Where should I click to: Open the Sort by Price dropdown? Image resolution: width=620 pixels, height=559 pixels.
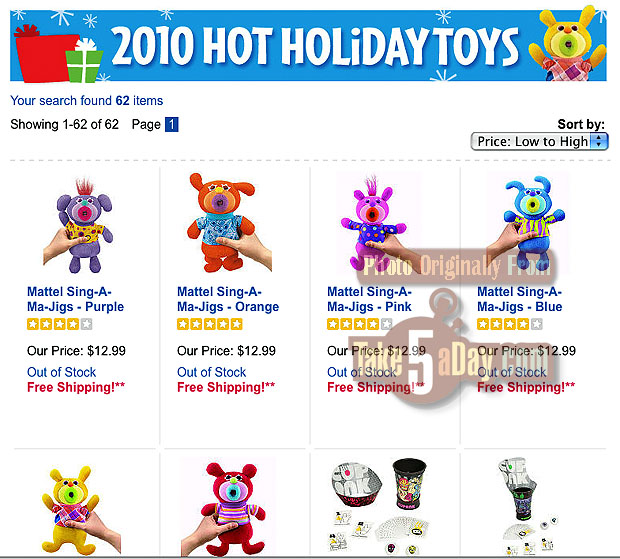(539, 142)
